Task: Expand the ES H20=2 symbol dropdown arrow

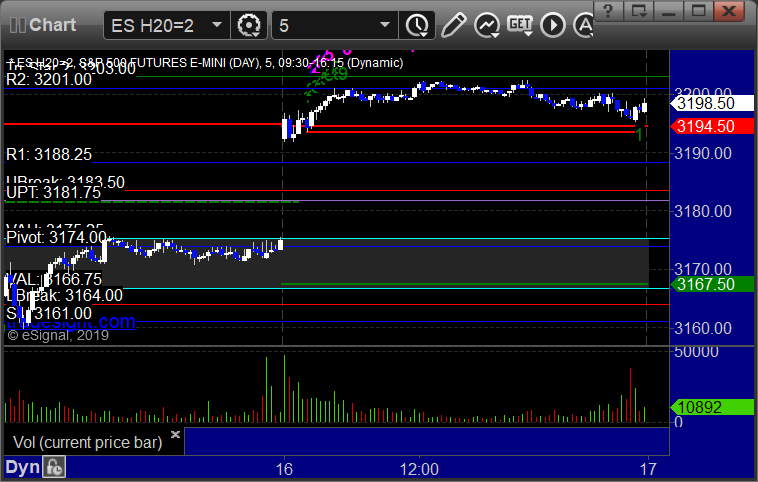Action: 217,25
